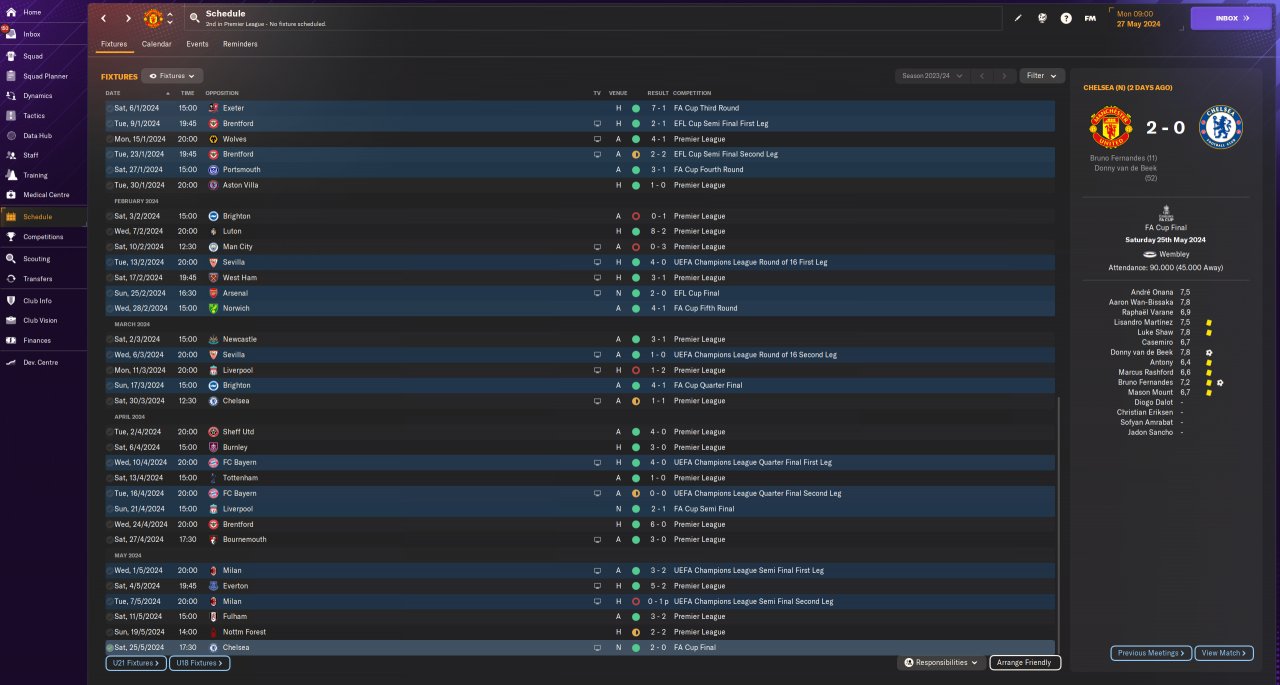Open the Season 2023/24 dropdown
The height and width of the screenshot is (685, 1280).
tap(932, 76)
